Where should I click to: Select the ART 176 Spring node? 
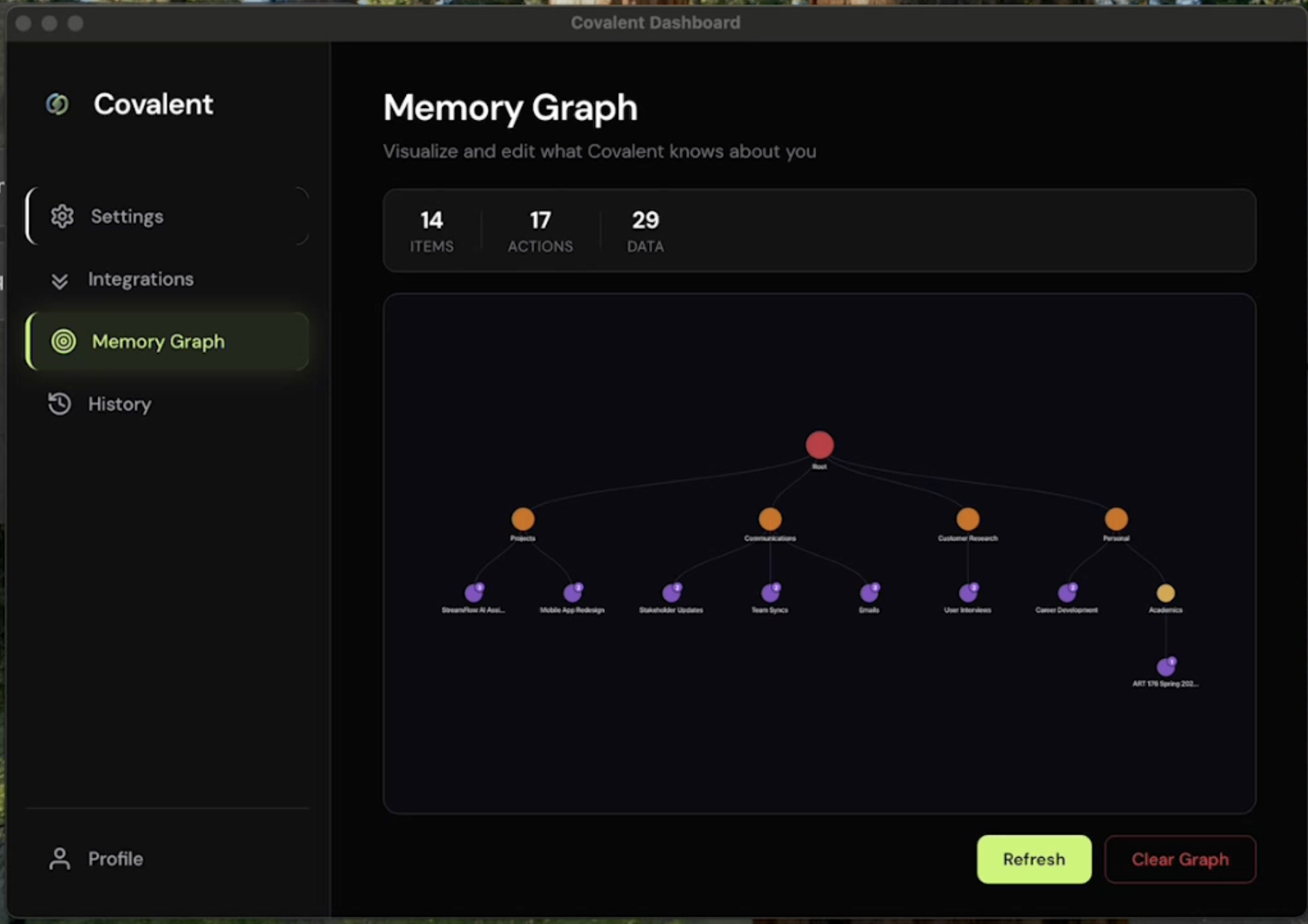1166,666
